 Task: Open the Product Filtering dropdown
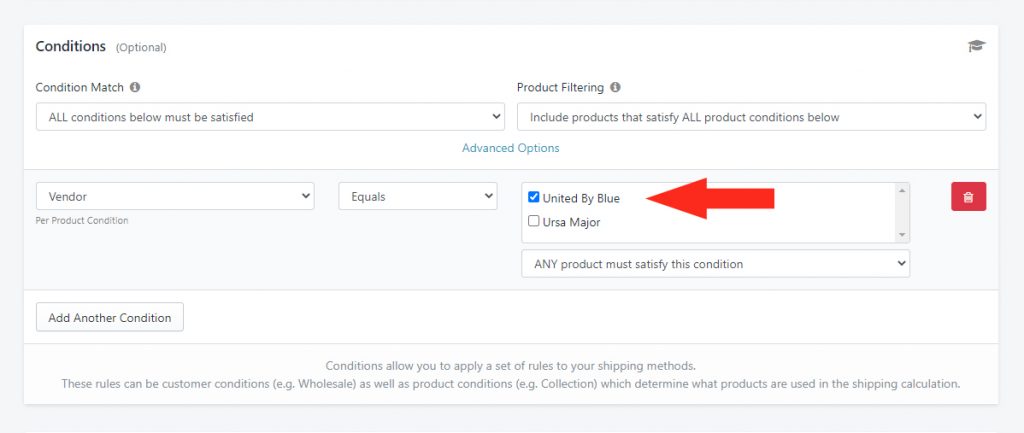coord(752,117)
